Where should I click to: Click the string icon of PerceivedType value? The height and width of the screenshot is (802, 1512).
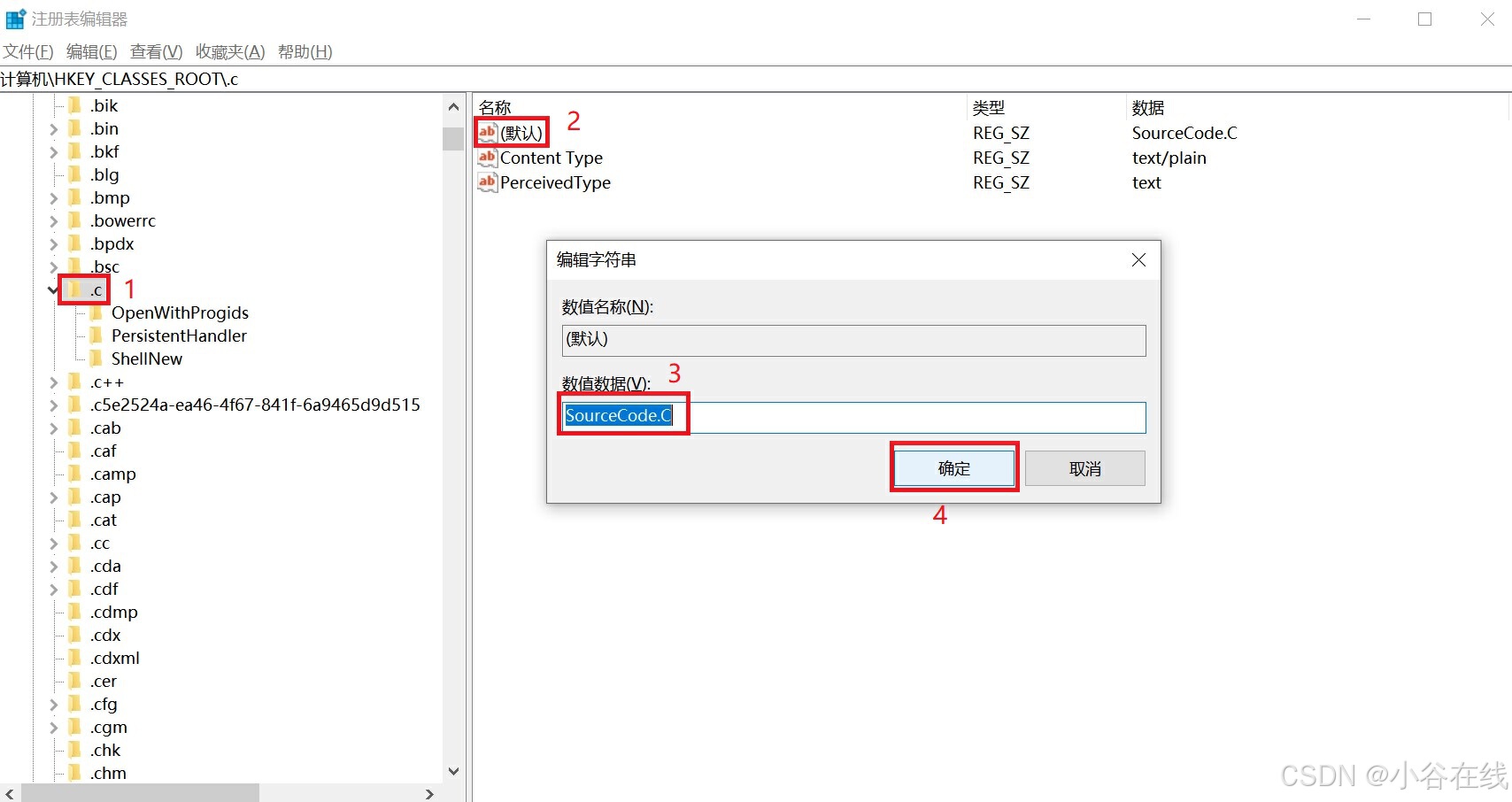point(488,182)
